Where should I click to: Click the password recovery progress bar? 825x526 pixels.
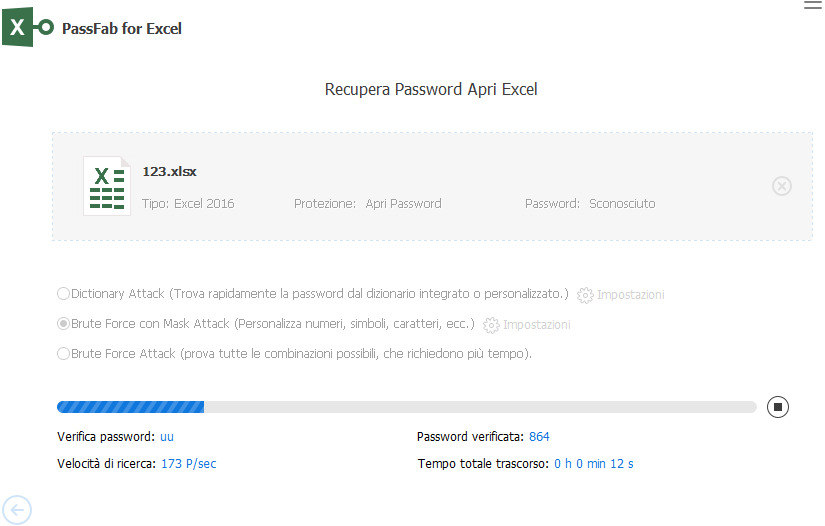point(406,407)
